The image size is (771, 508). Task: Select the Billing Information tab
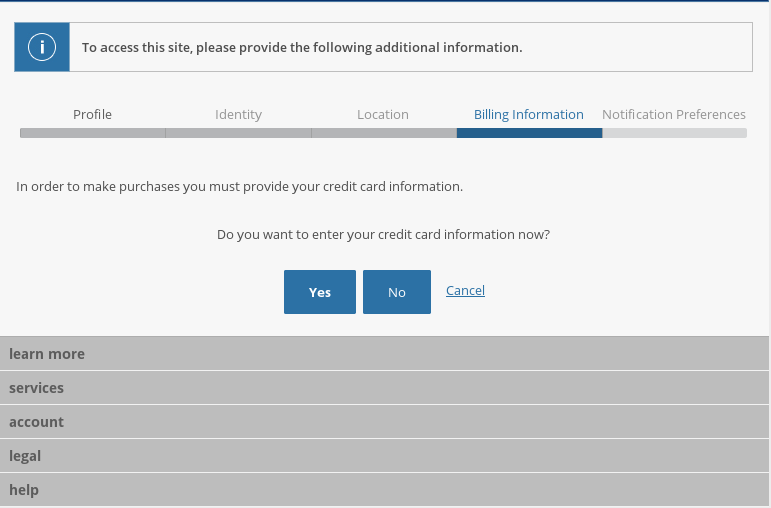click(x=529, y=115)
